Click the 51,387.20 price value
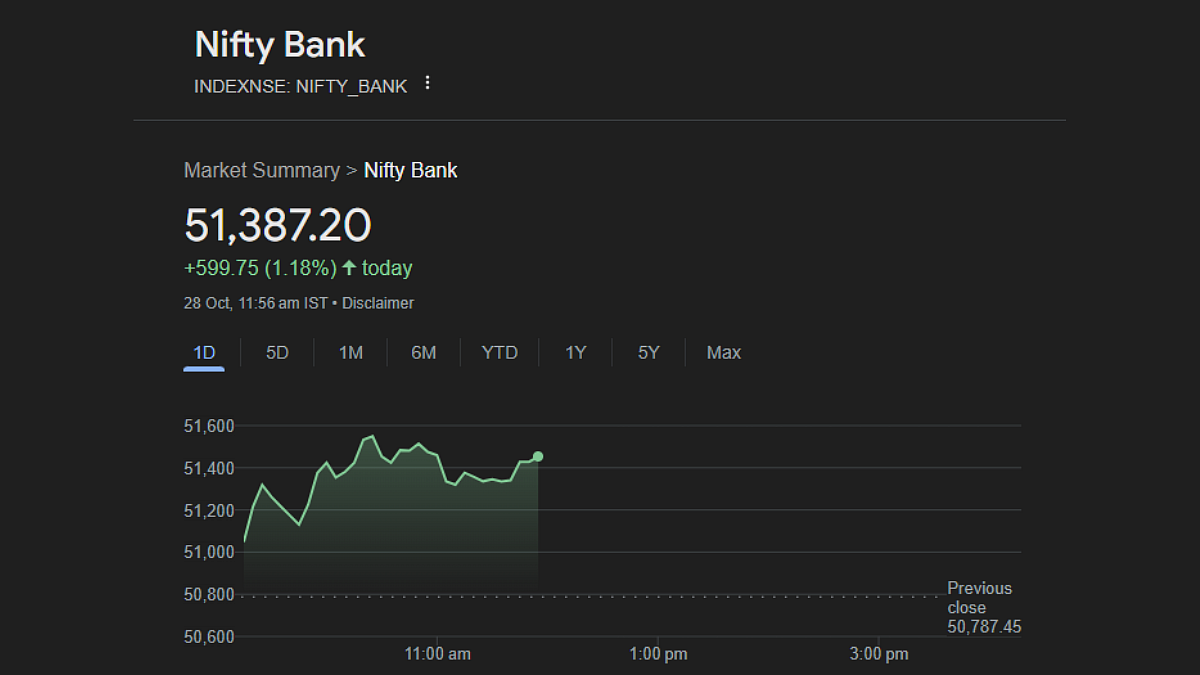Image resolution: width=1200 pixels, height=675 pixels. pyautogui.click(x=278, y=225)
